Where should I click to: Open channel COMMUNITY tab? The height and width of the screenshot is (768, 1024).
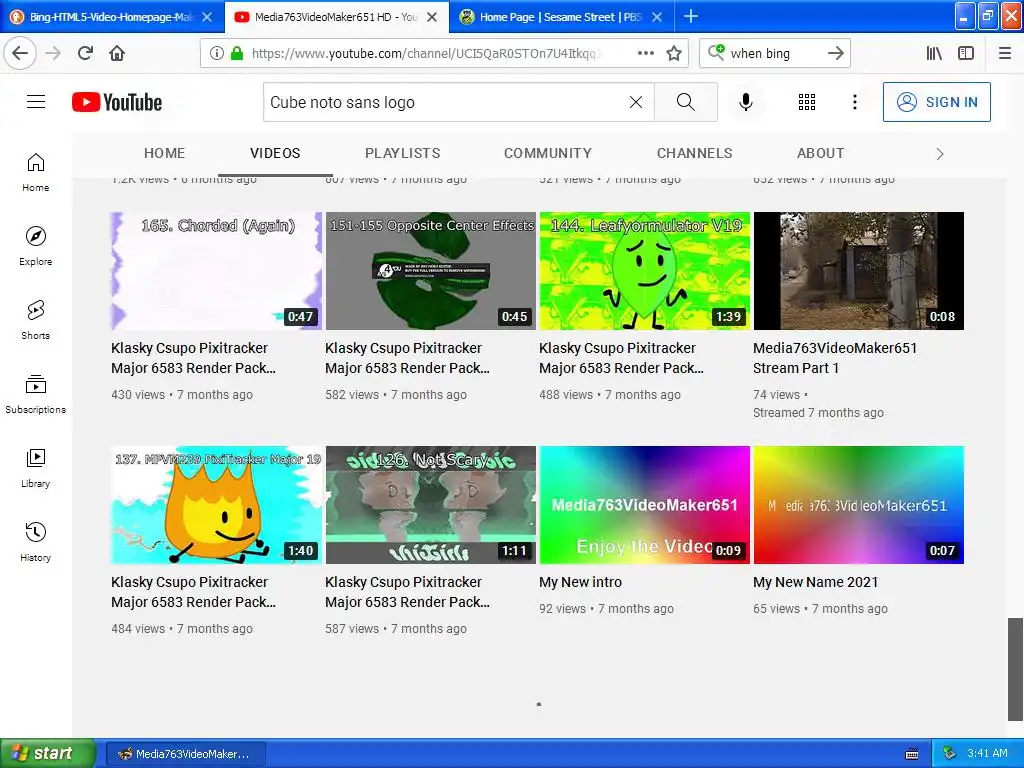(x=547, y=153)
